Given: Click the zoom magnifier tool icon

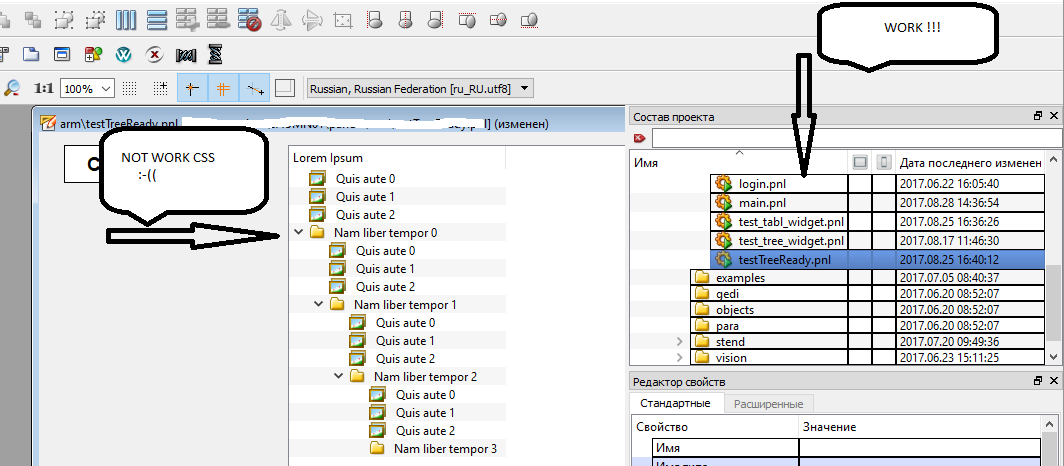Looking at the screenshot, I should (13, 88).
